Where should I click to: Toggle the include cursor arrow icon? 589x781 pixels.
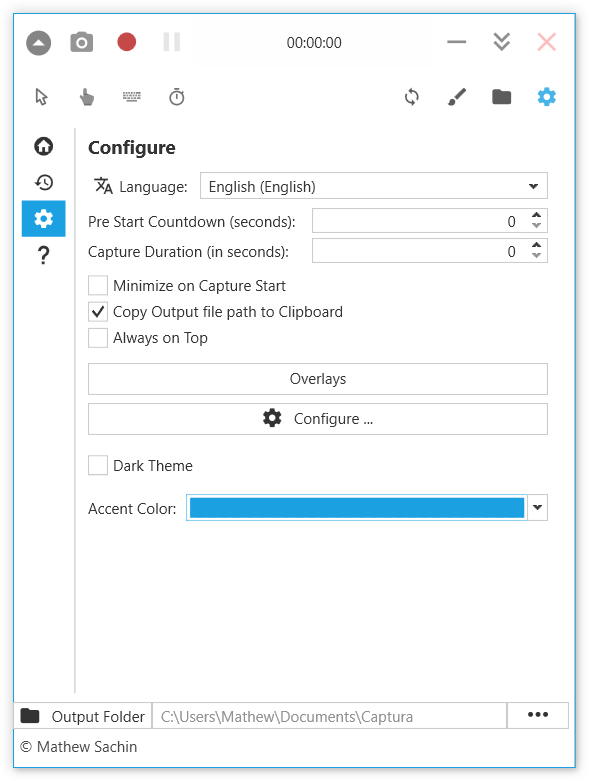click(x=41, y=97)
